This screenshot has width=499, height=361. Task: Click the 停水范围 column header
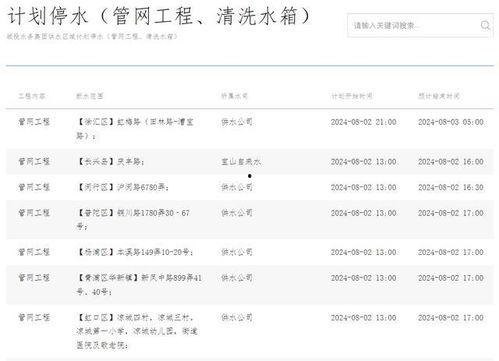[90, 96]
